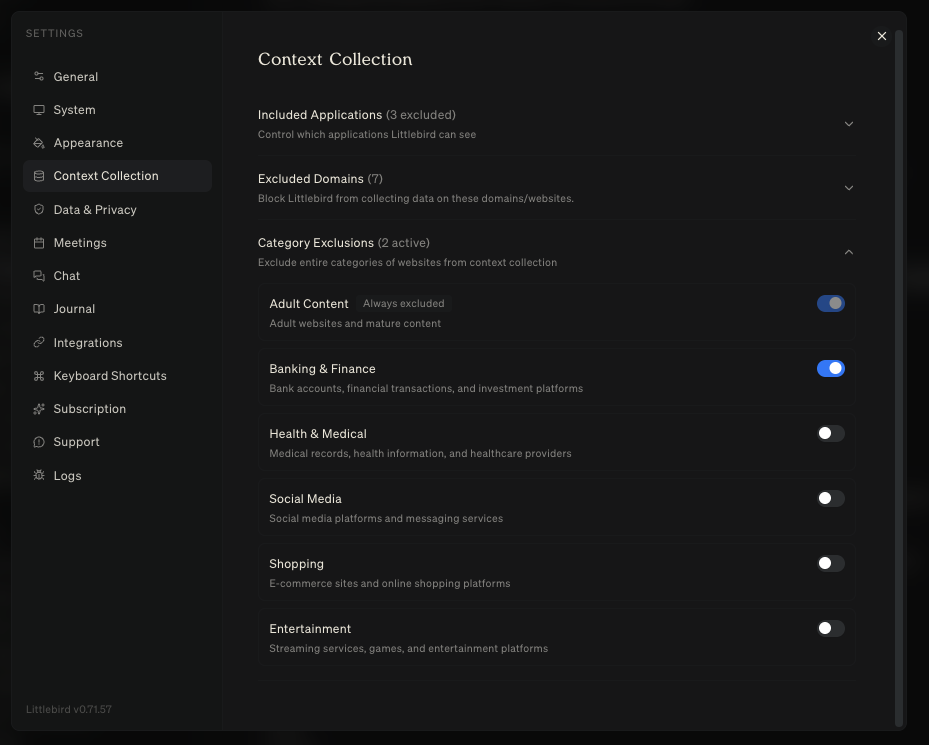Click the Chat bubbles icon

coord(39,276)
